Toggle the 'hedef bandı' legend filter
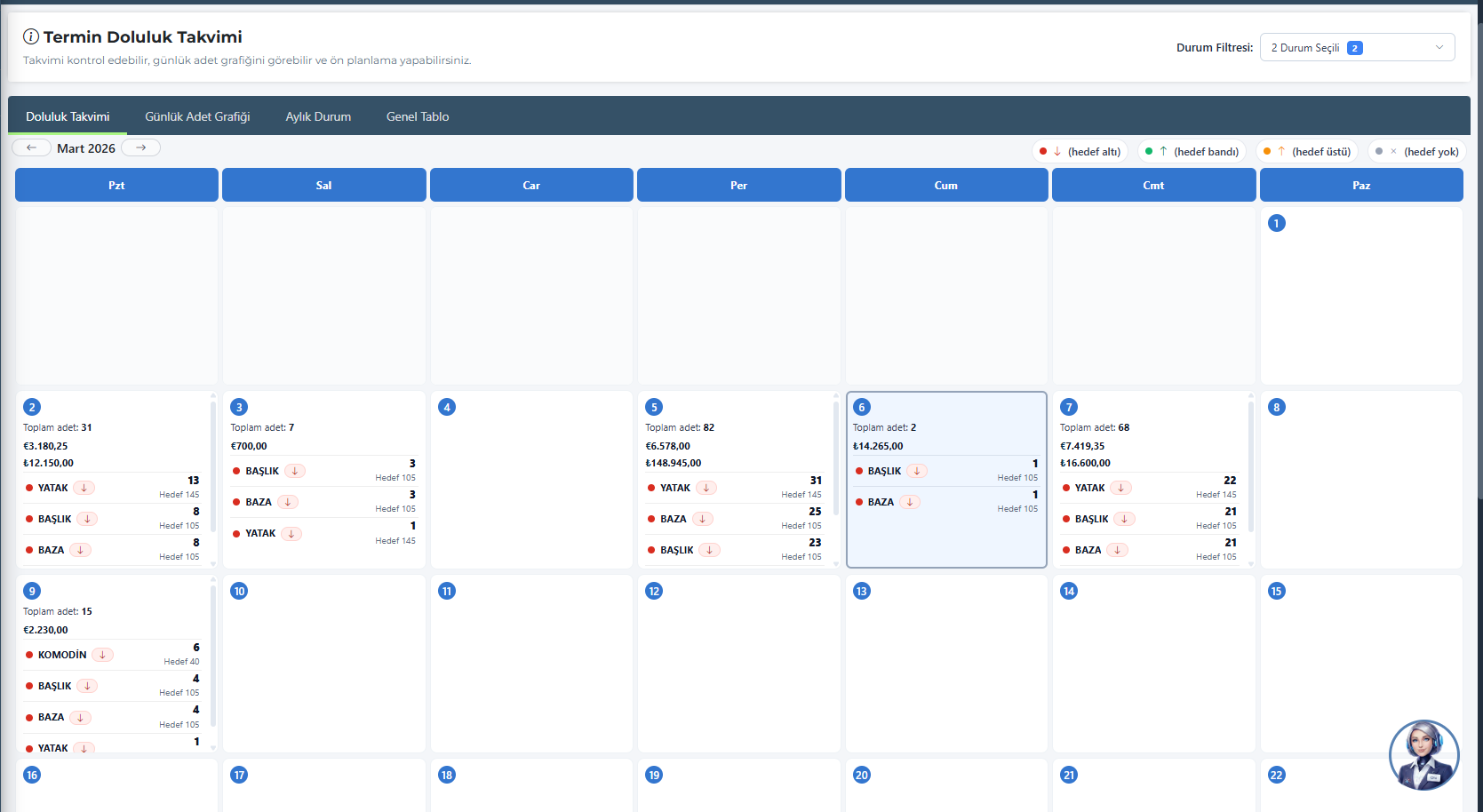1483x812 pixels. point(1192,151)
